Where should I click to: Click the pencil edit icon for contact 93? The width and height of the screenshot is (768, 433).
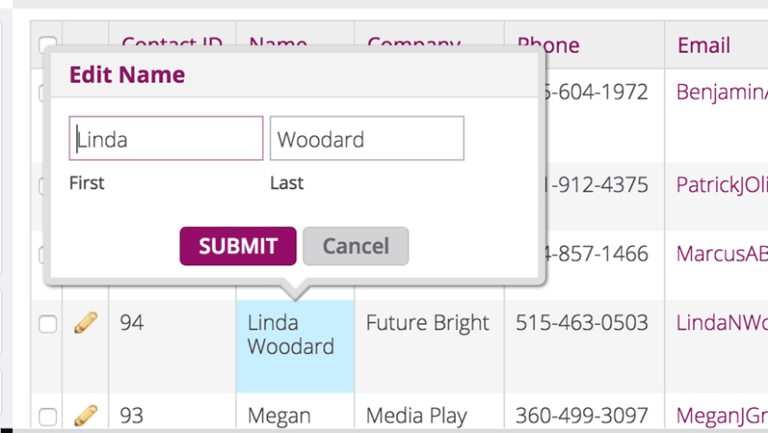pos(86,415)
